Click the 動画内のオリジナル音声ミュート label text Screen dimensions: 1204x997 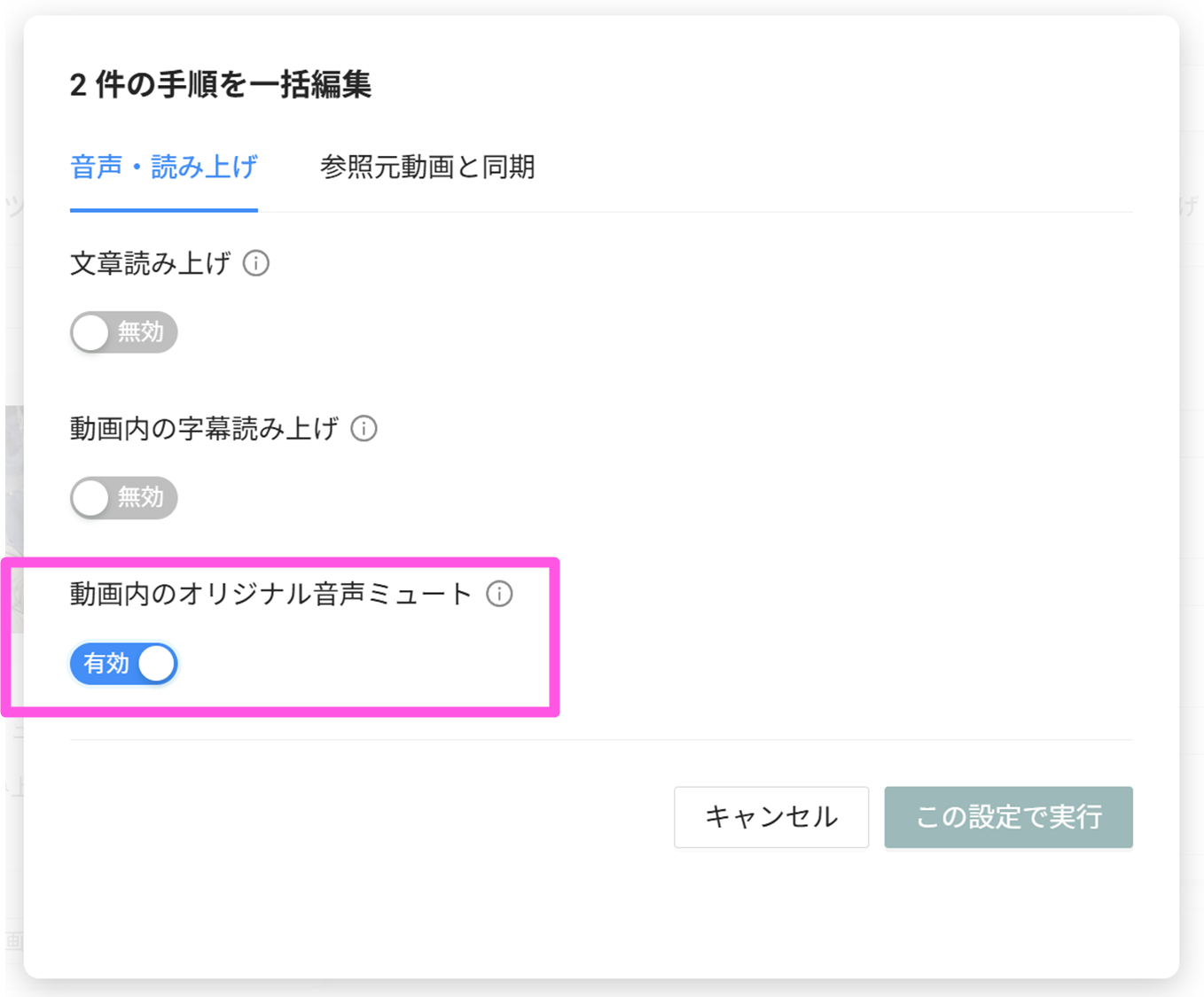(270, 594)
